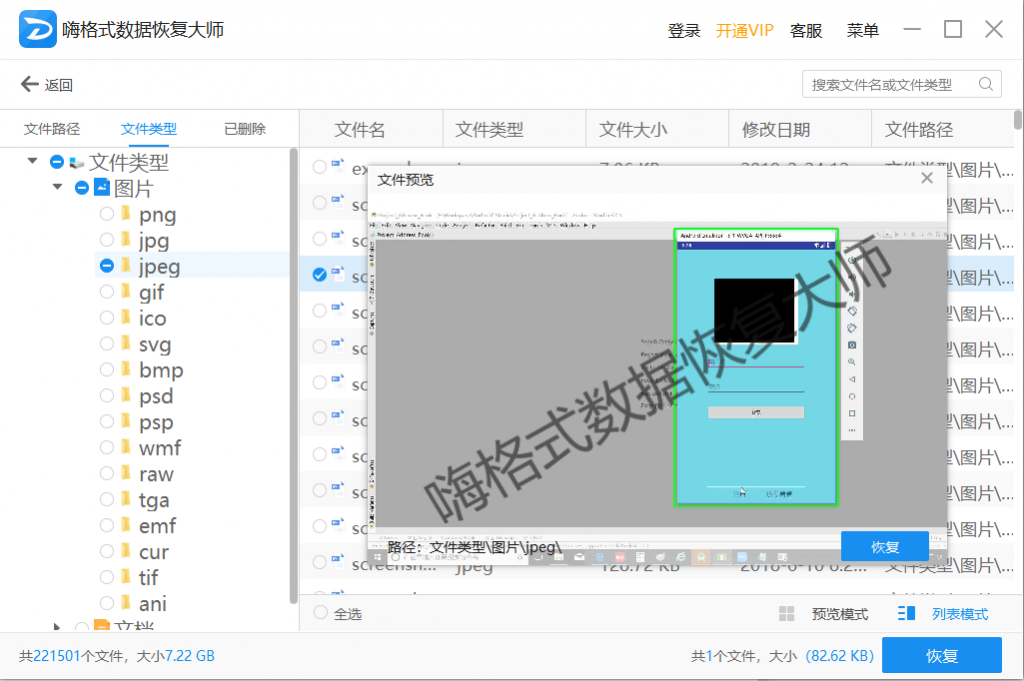
Task: Click the png folder icon
Action: (x=126, y=214)
